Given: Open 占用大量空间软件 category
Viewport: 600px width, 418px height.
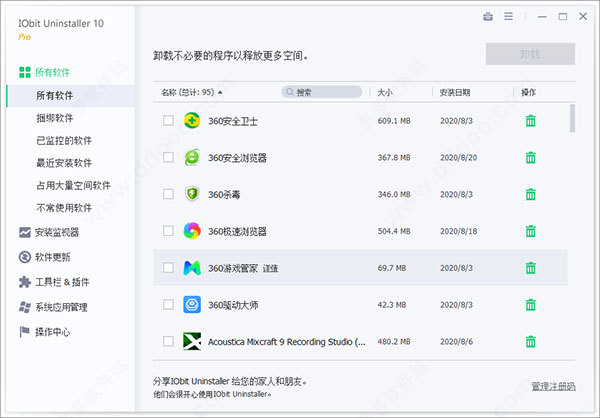Looking at the screenshot, I should [73, 186].
